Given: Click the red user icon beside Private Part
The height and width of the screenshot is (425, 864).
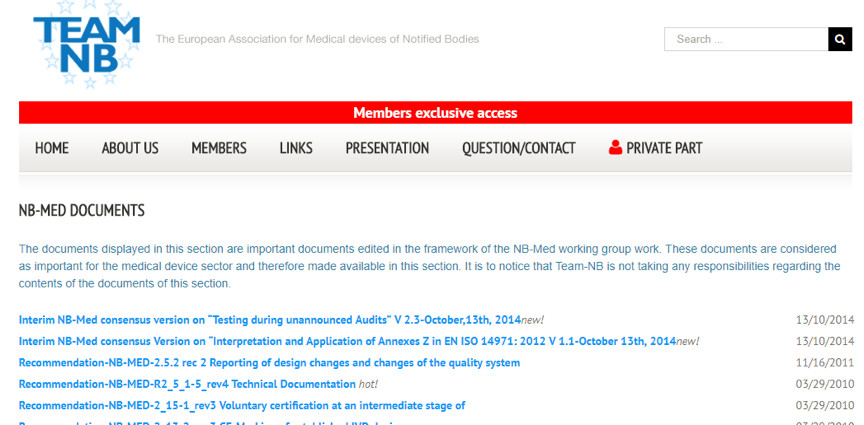Looking at the screenshot, I should 615,148.
